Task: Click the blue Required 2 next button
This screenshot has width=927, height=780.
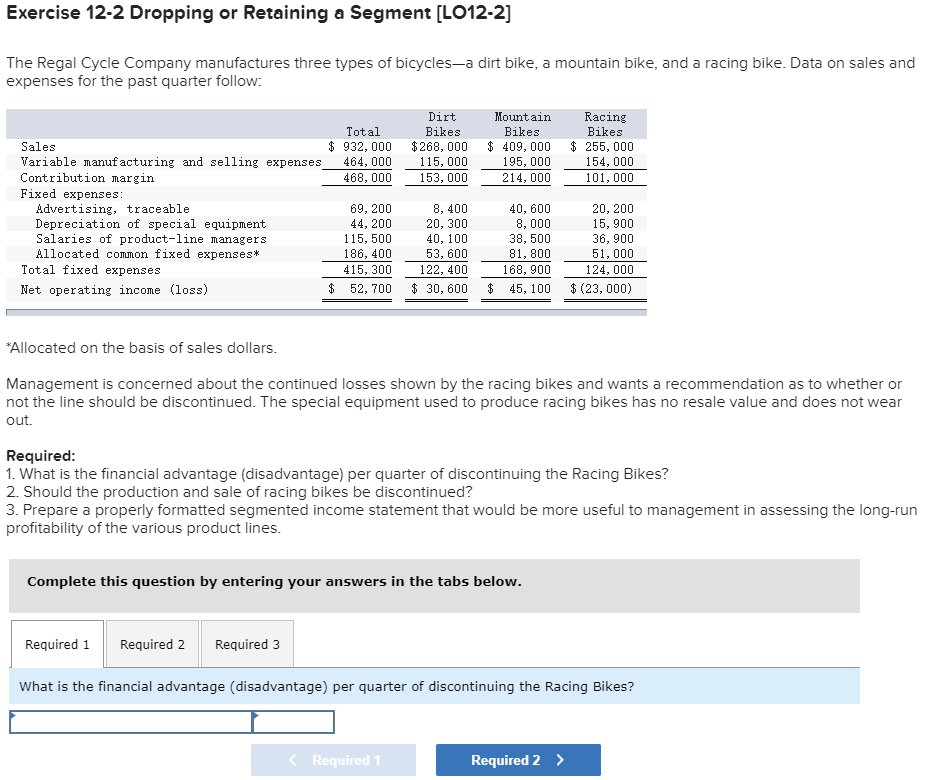Action: tap(518, 760)
